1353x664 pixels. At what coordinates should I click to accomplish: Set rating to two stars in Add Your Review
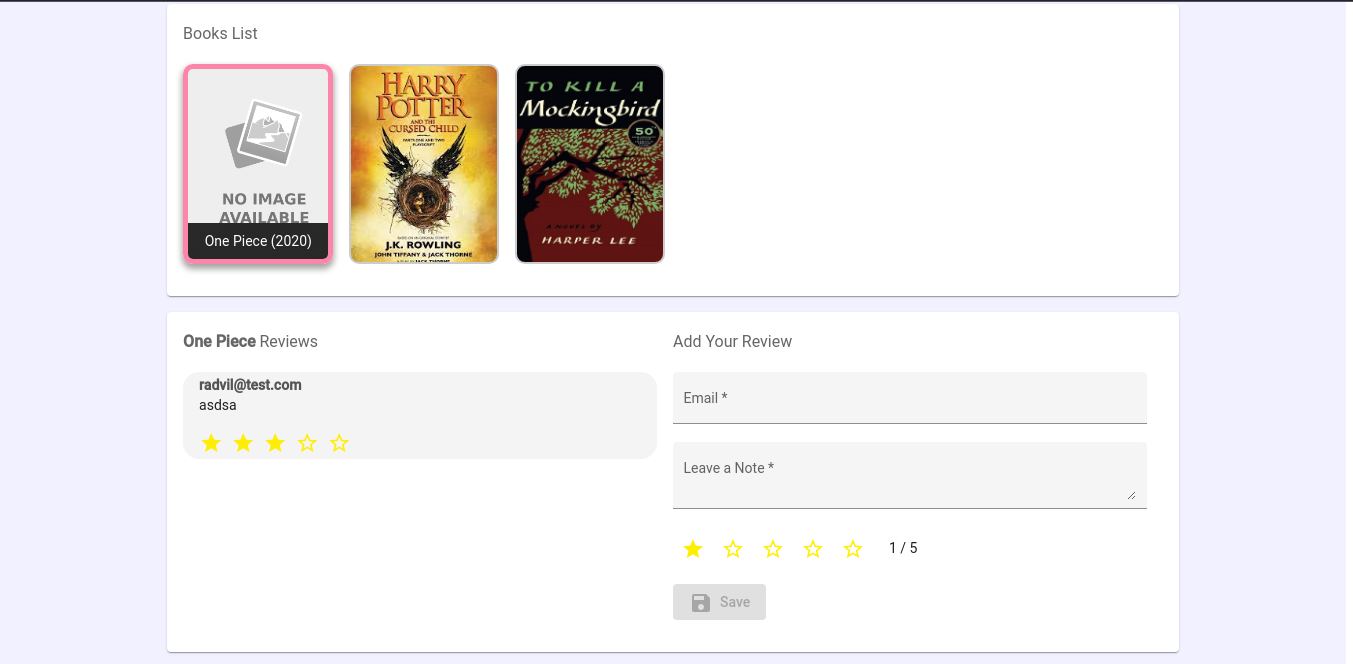coord(733,549)
